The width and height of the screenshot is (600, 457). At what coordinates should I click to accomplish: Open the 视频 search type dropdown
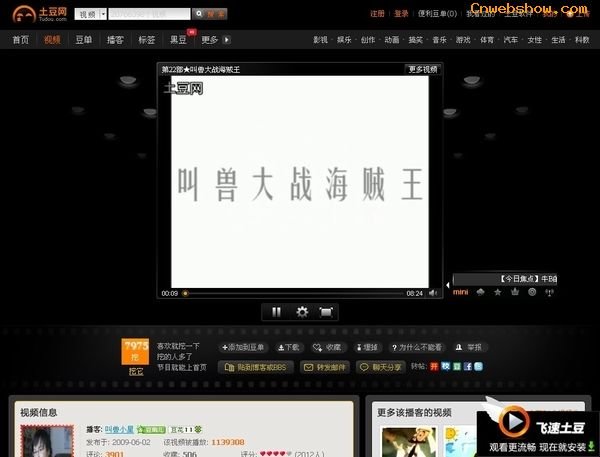(x=91, y=14)
